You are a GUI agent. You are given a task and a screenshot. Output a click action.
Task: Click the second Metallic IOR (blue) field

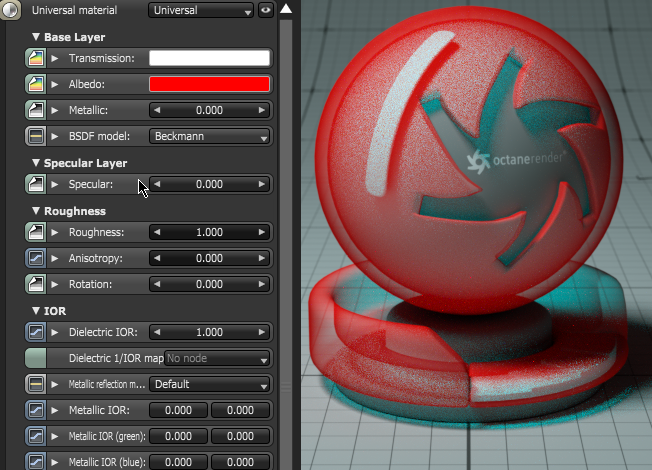click(x=240, y=462)
